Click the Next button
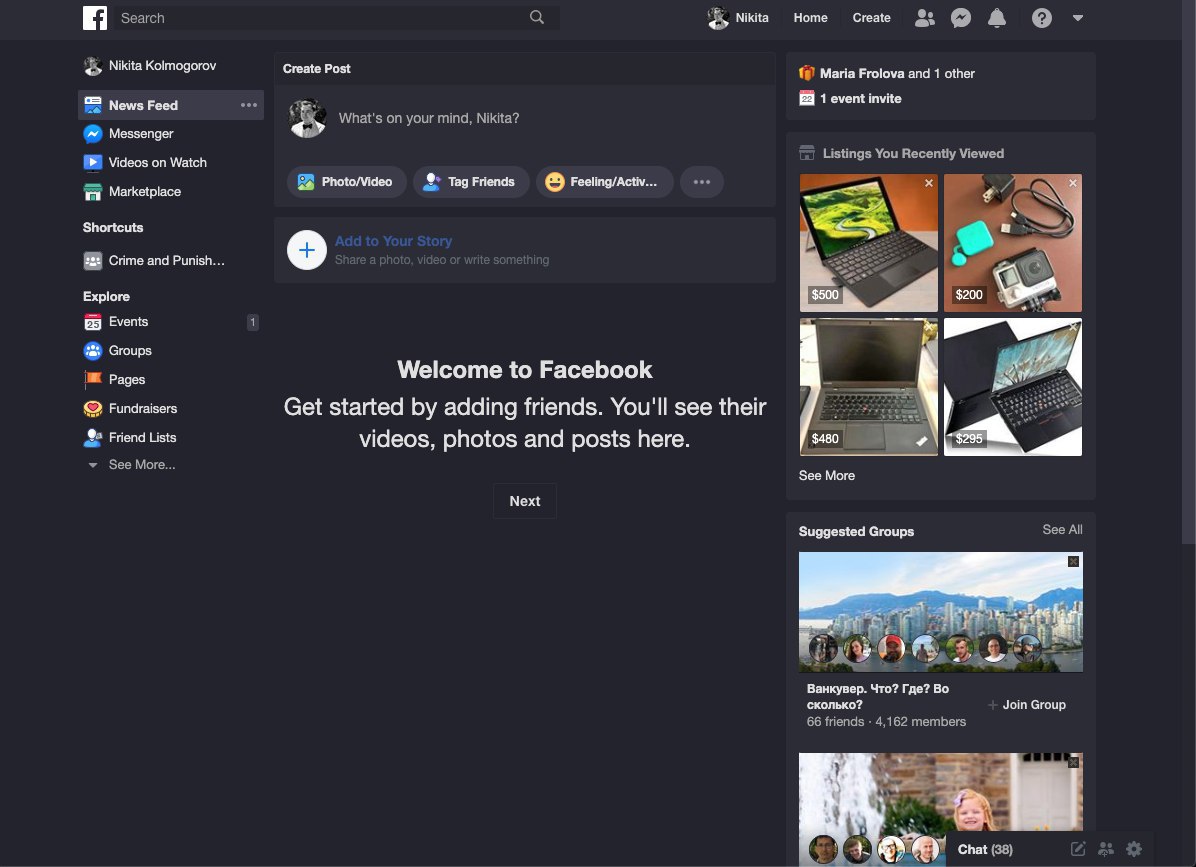This screenshot has height=867, width=1196. point(525,501)
